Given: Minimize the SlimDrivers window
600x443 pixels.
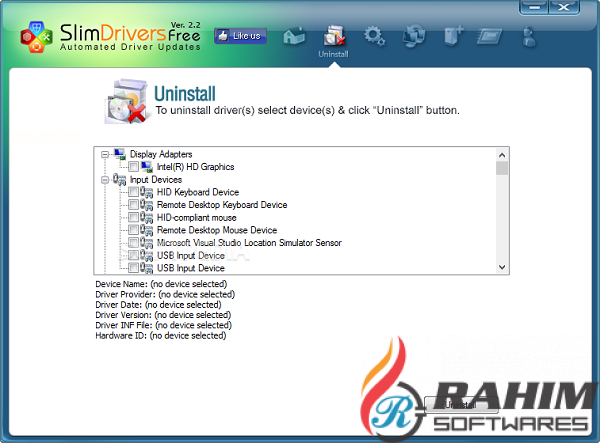Looking at the screenshot, I should coord(534,7).
